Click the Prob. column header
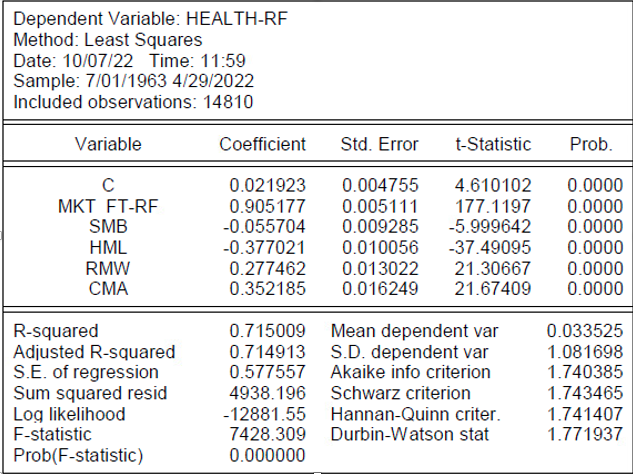633x474 pixels. pyautogui.click(x=591, y=144)
